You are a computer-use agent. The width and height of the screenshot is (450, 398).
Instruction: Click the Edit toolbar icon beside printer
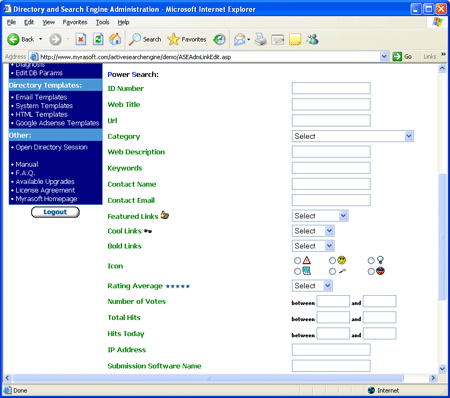point(277,40)
